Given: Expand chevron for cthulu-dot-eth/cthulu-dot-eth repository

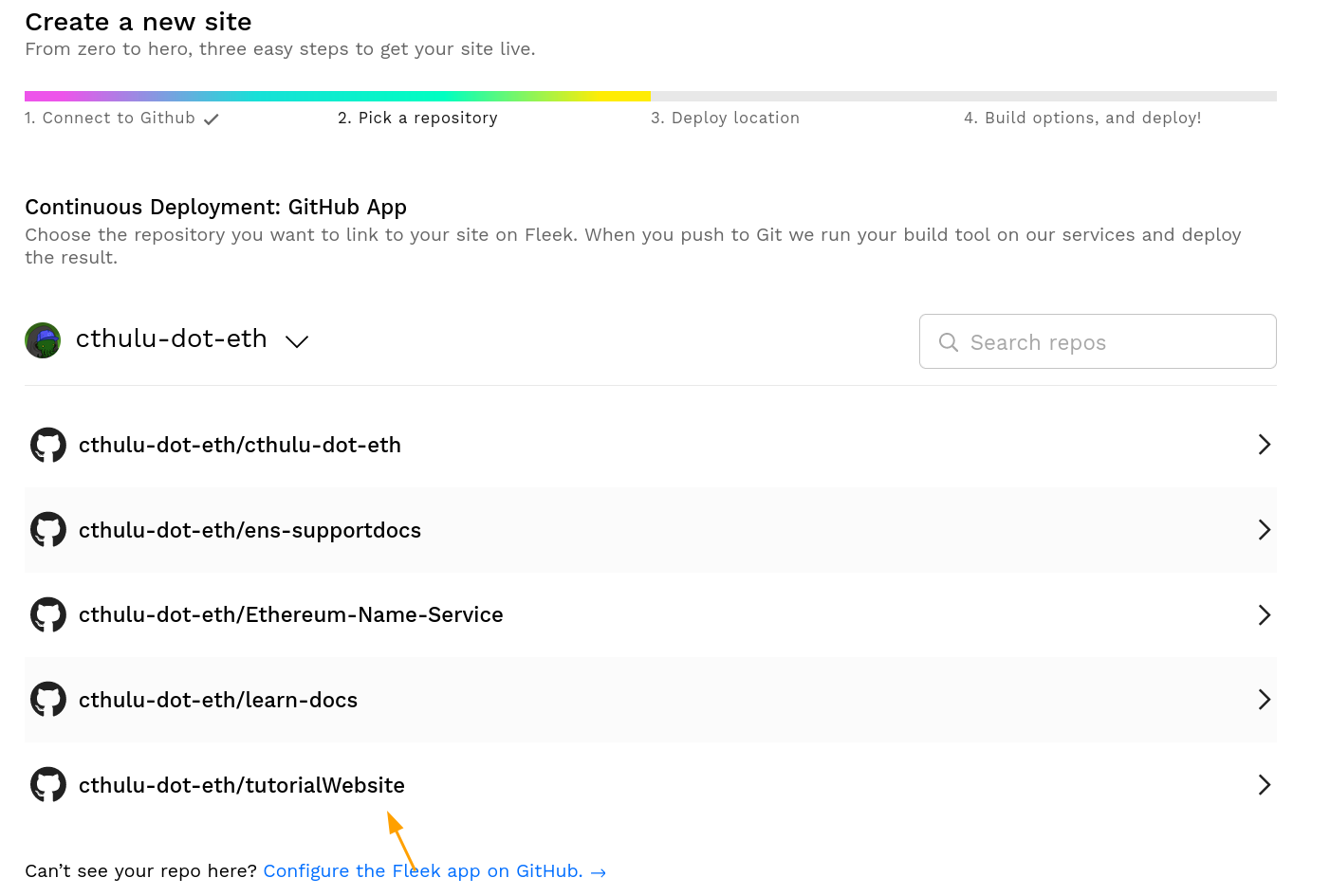Looking at the screenshot, I should tap(1264, 445).
